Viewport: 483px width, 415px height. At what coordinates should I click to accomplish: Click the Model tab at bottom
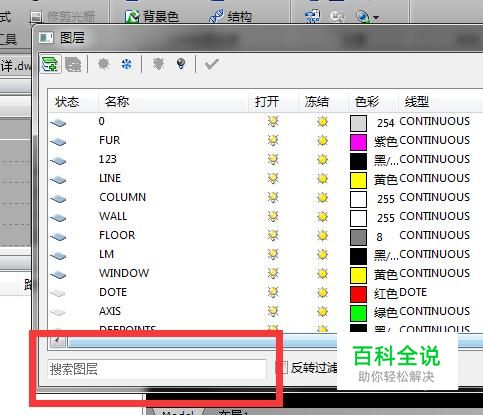click(177, 413)
